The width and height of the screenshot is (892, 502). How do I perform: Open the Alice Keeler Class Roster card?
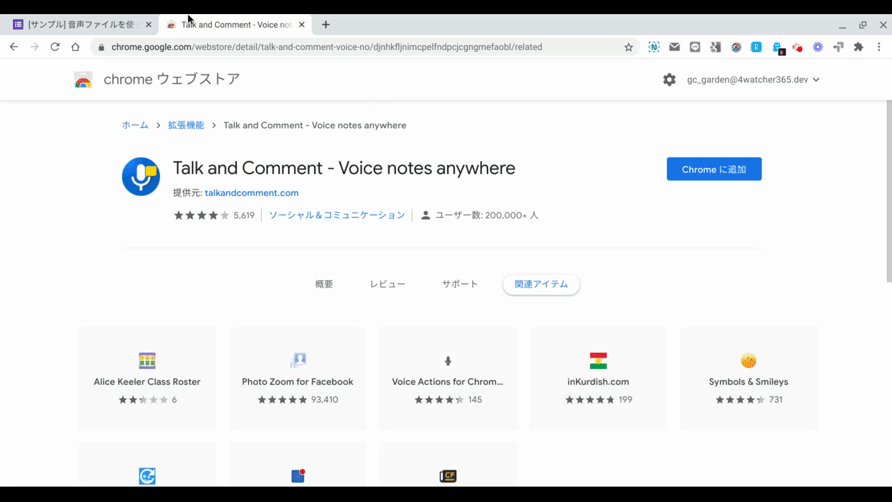(147, 378)
